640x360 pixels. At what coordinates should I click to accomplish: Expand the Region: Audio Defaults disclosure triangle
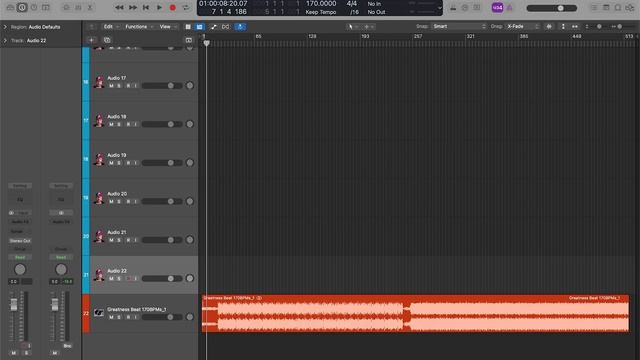pos(5,27)
